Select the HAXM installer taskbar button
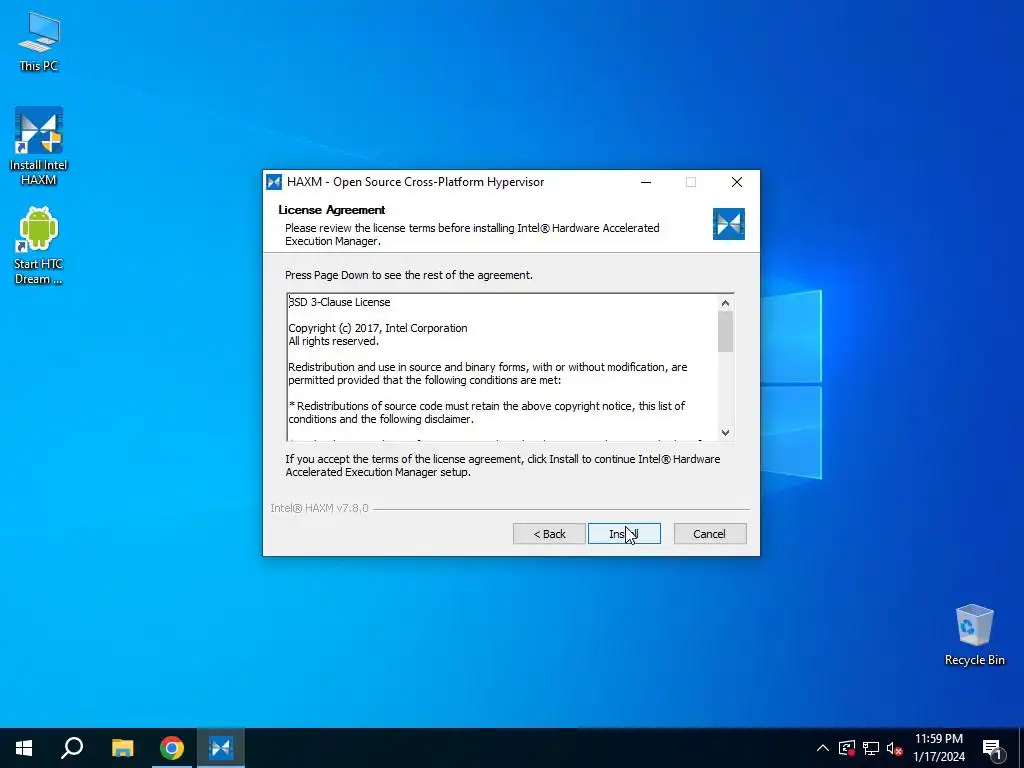 pos(221,748)
